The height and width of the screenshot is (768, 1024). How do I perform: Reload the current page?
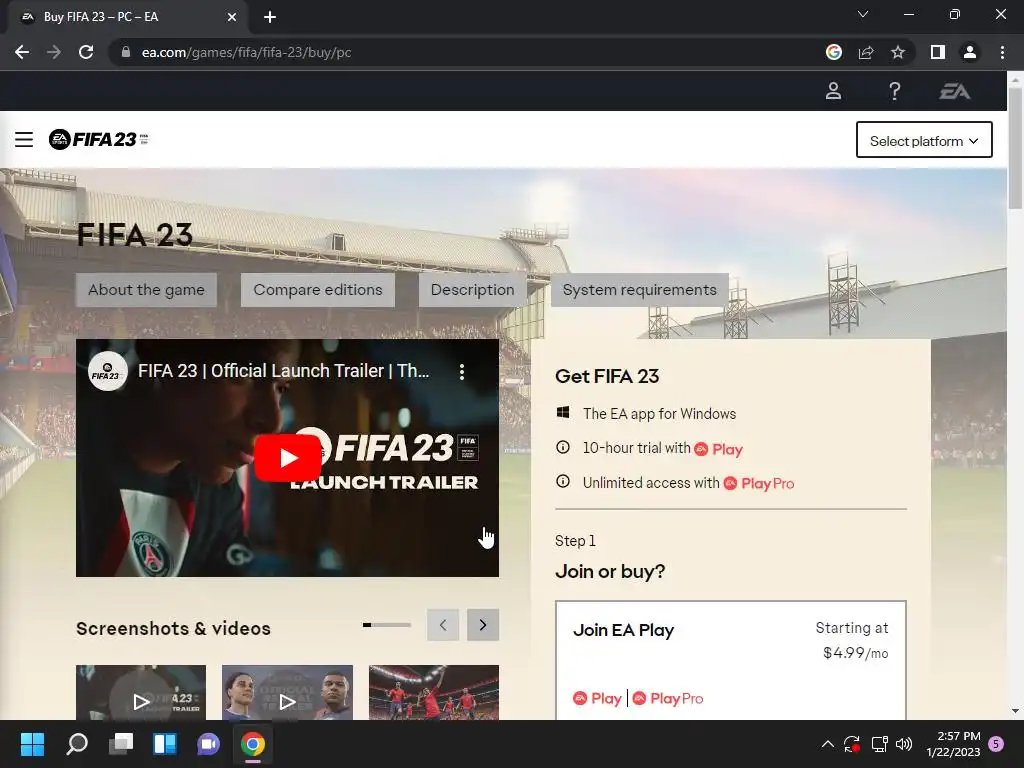click(x=86, y=52)
